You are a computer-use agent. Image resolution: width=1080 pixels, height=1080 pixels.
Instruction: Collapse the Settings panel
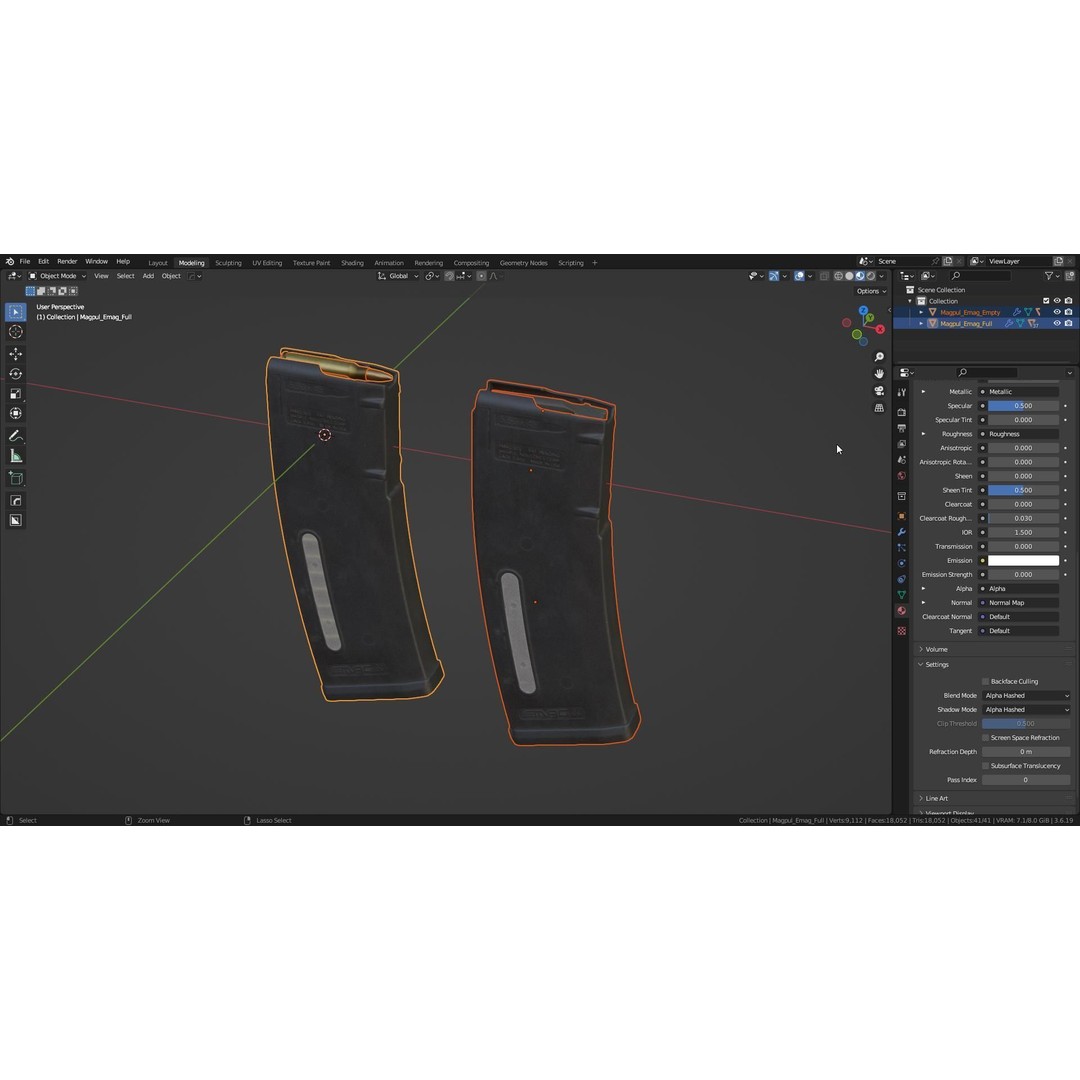pyautogui.click(x=937, y=665)
